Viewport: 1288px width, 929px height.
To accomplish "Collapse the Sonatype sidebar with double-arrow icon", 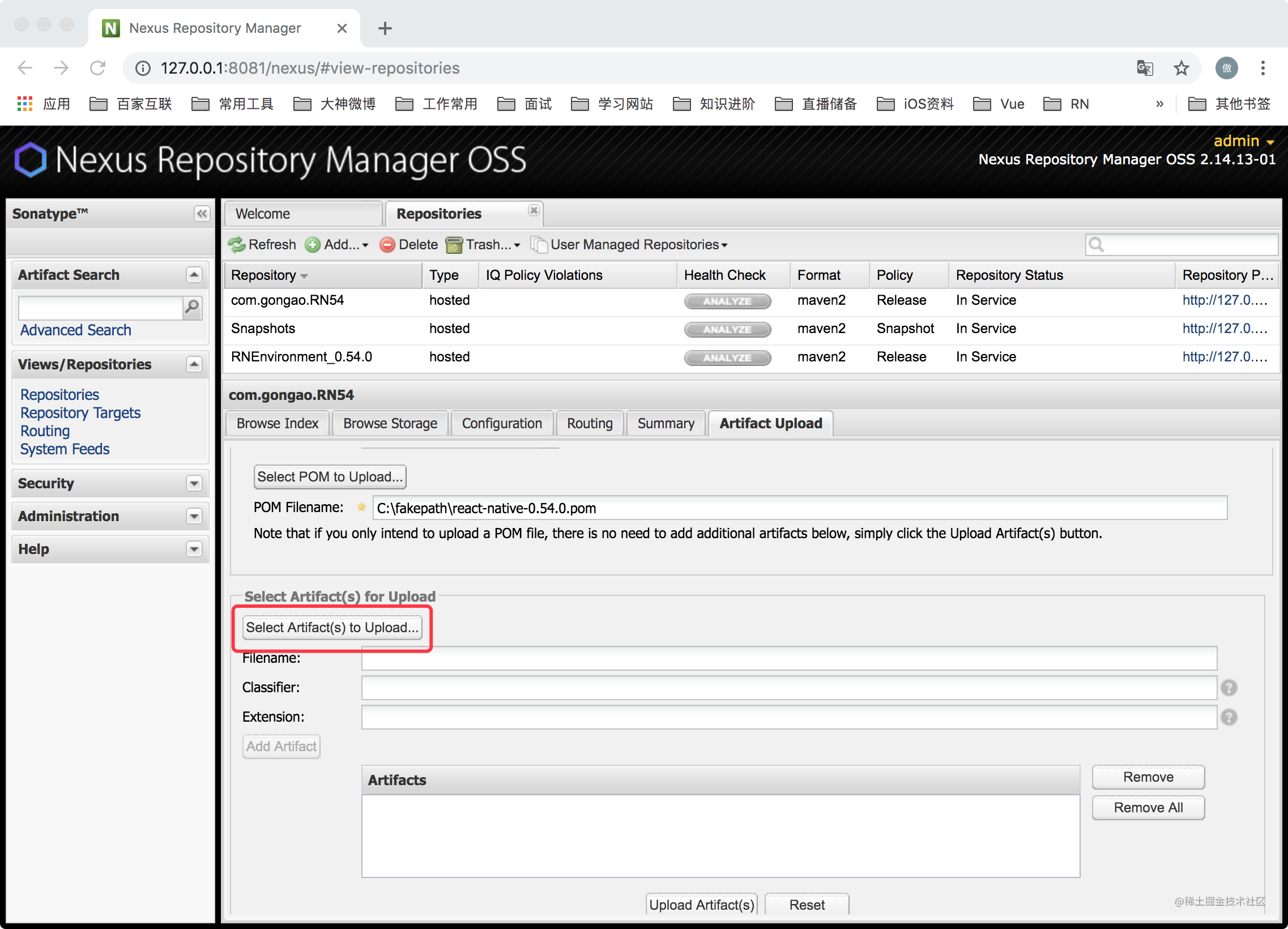I will click(202, 214).
